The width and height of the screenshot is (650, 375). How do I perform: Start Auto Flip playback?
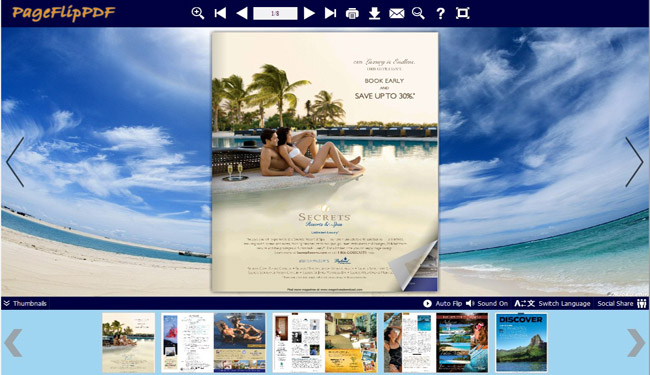click(x=442, y=303)
